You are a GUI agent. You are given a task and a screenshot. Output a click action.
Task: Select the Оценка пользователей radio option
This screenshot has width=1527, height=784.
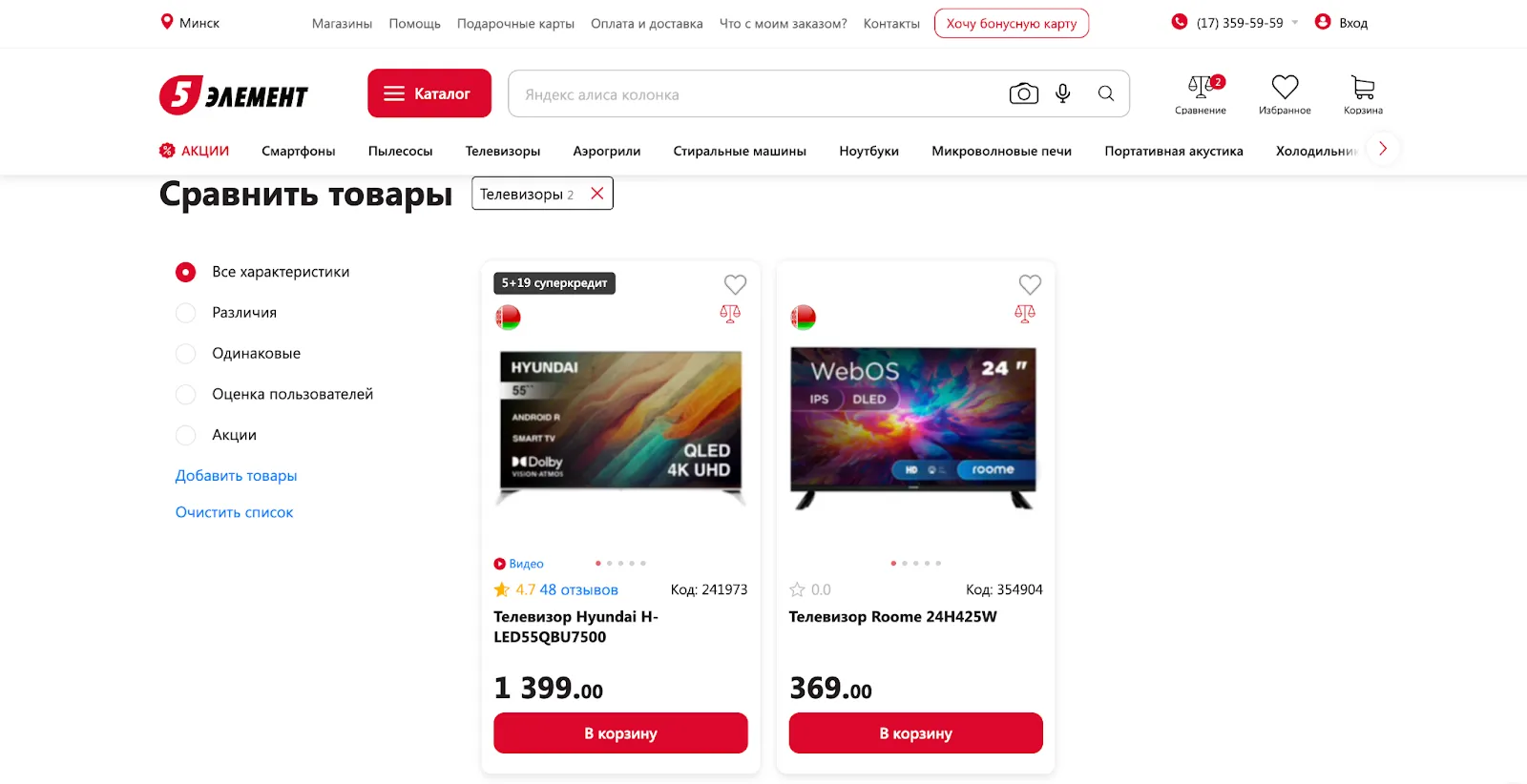[x=186, y=395]
